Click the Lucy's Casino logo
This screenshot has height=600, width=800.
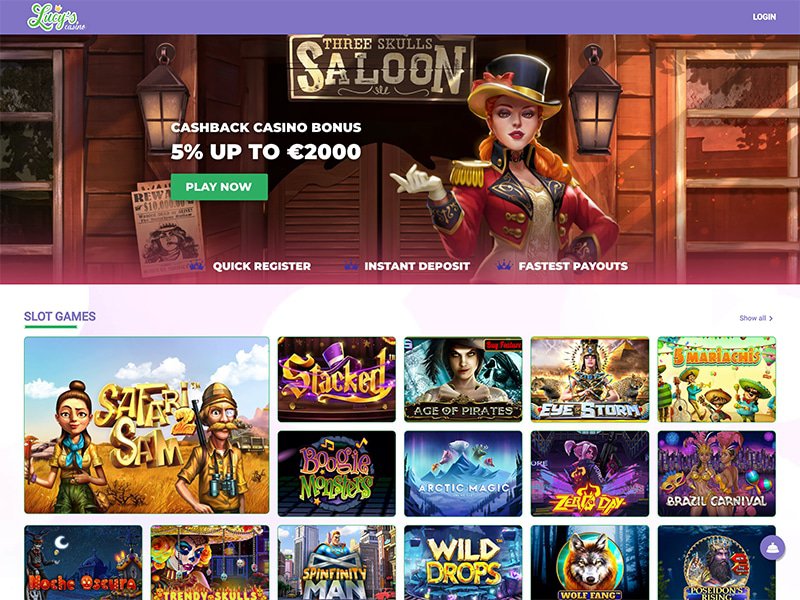tap(56, 17)
